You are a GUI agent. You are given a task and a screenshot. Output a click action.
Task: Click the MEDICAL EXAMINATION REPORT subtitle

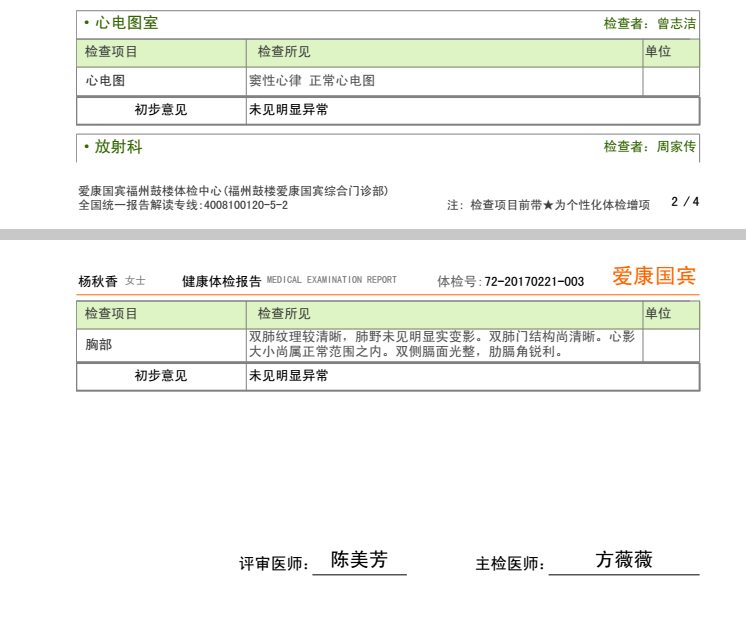(x=332, y=280)
